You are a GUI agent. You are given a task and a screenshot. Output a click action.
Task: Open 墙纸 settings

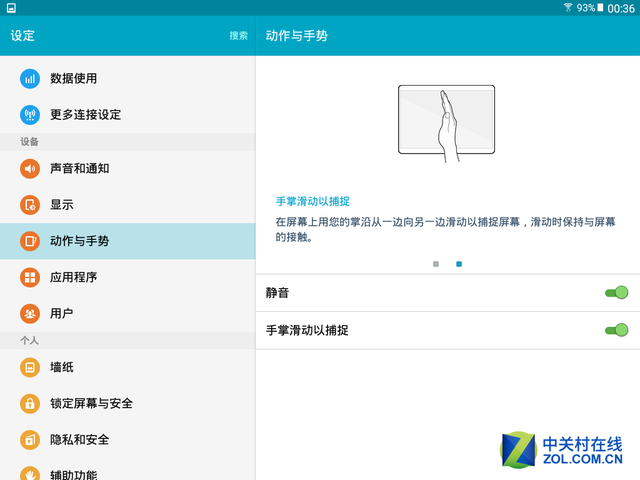tap(128, 367)
